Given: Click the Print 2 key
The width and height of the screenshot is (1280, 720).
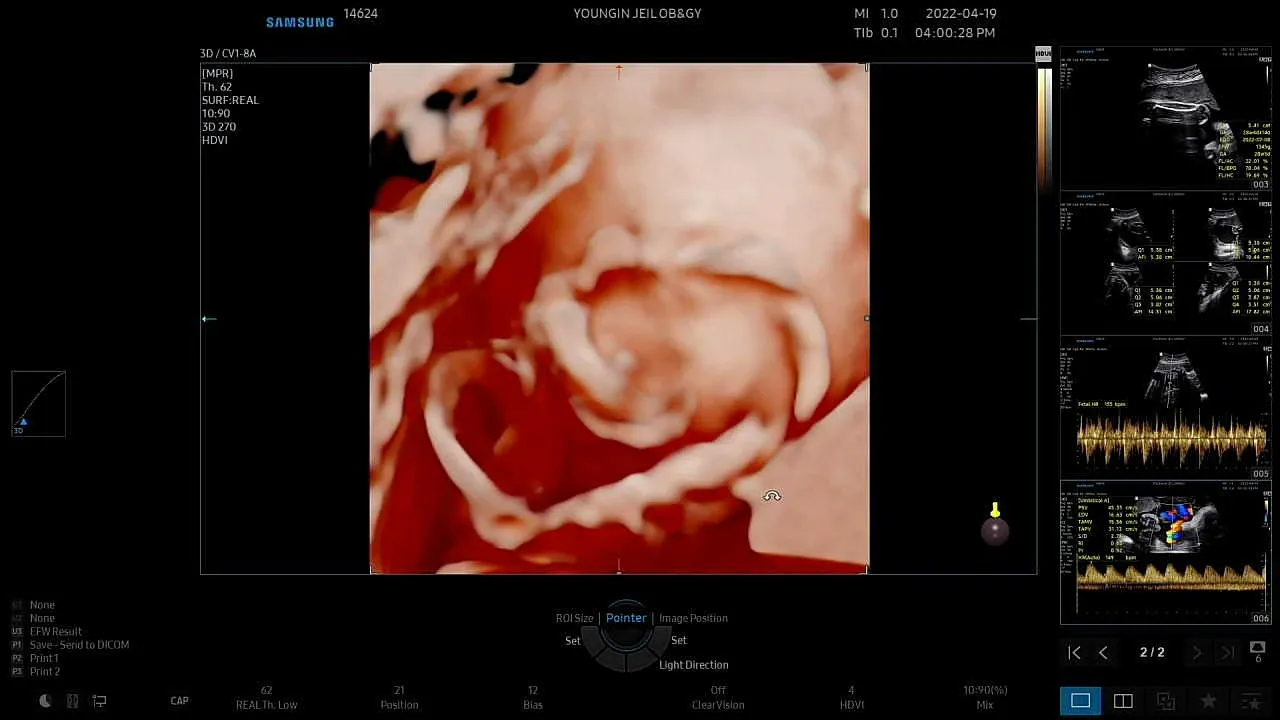Looking at the screenshot, I should 44,672.
